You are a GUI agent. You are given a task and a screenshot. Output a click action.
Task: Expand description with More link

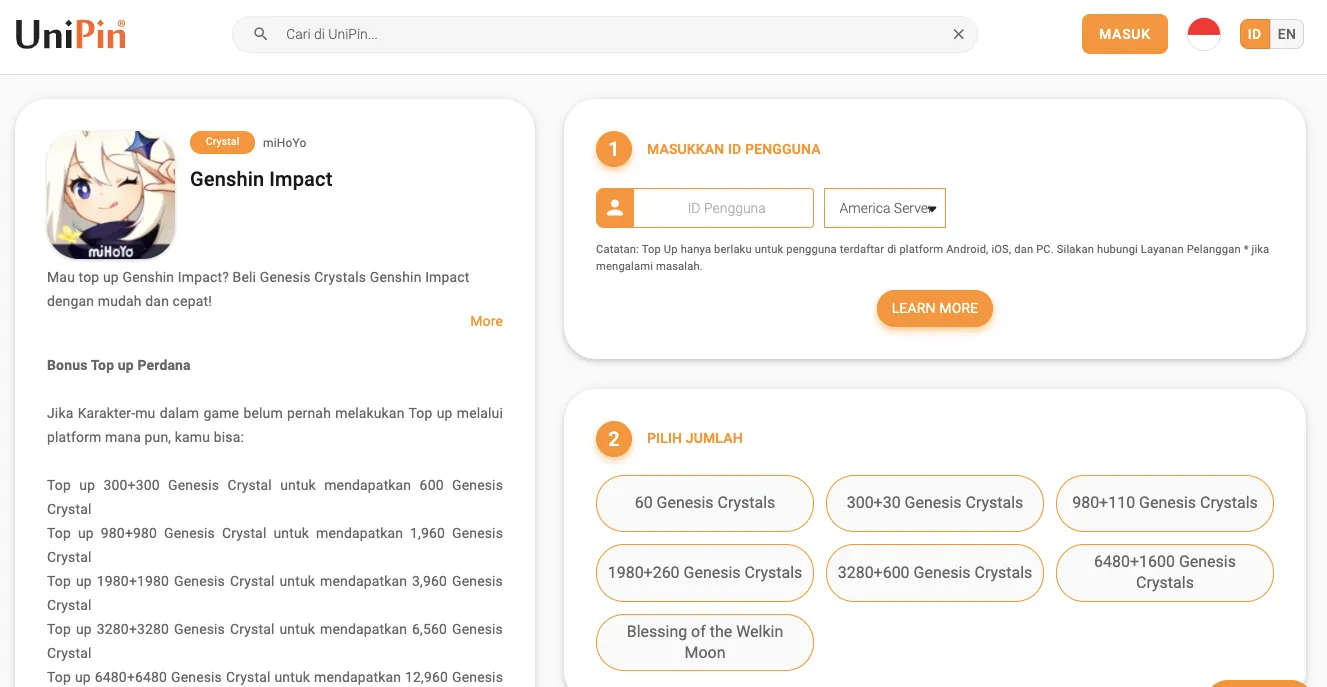[x=486, y=321]
